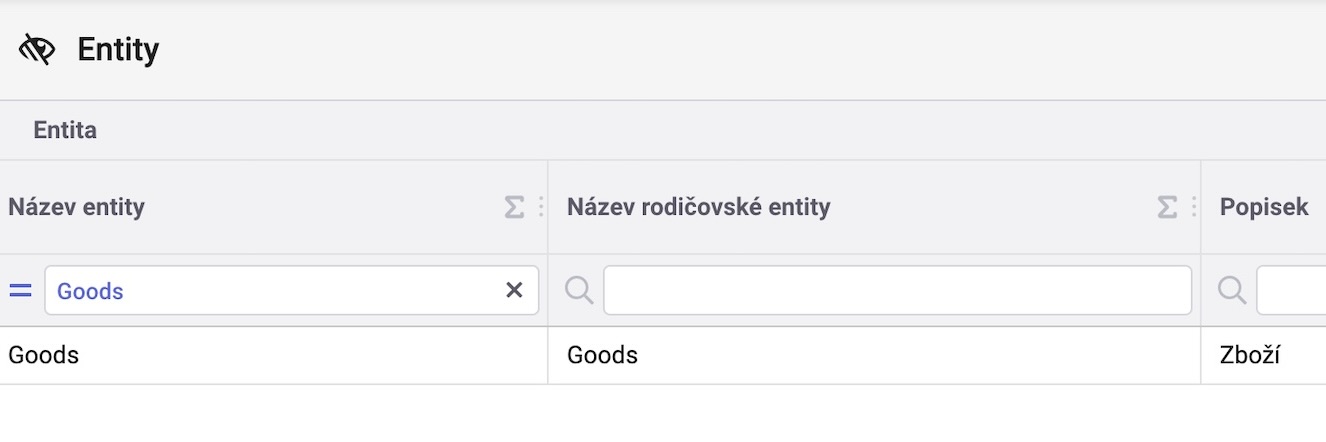Viewport: 1326px width, 442px height.
Task: Change the equals filter operator for Název entity
Action: coord(21,291)
